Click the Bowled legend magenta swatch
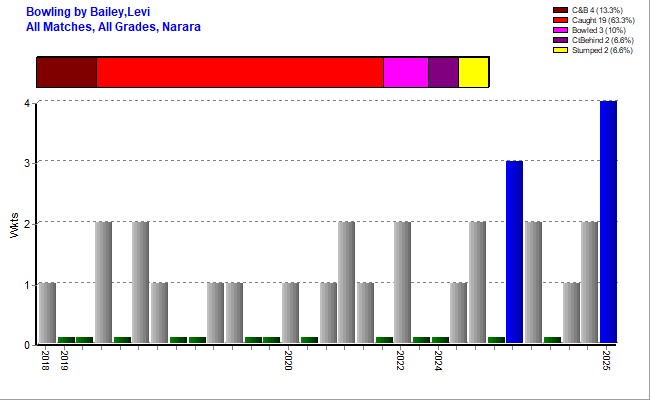Screen dimensions: 650x400 click(x=560, y=30)
